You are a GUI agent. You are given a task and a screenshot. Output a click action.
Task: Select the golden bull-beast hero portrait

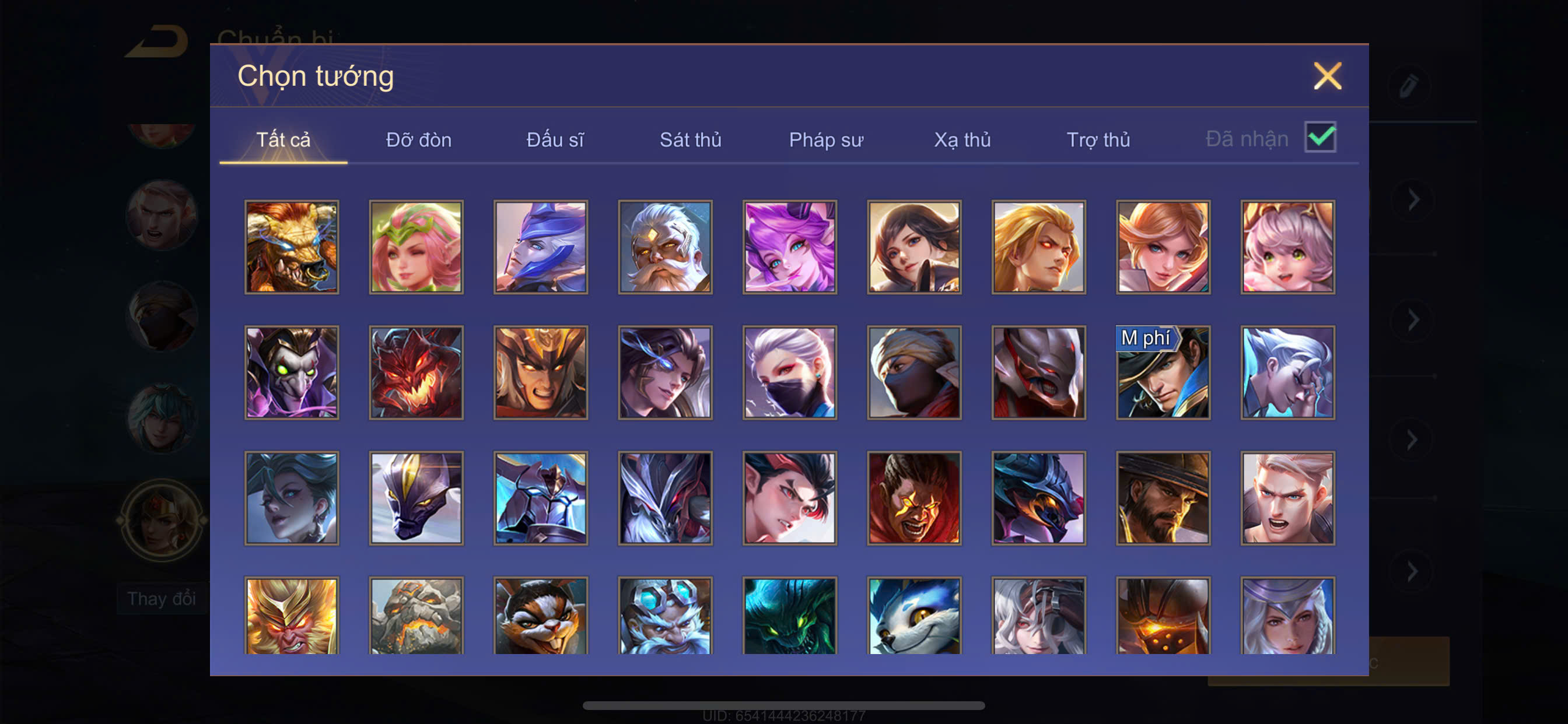click(x=292, y=247)
